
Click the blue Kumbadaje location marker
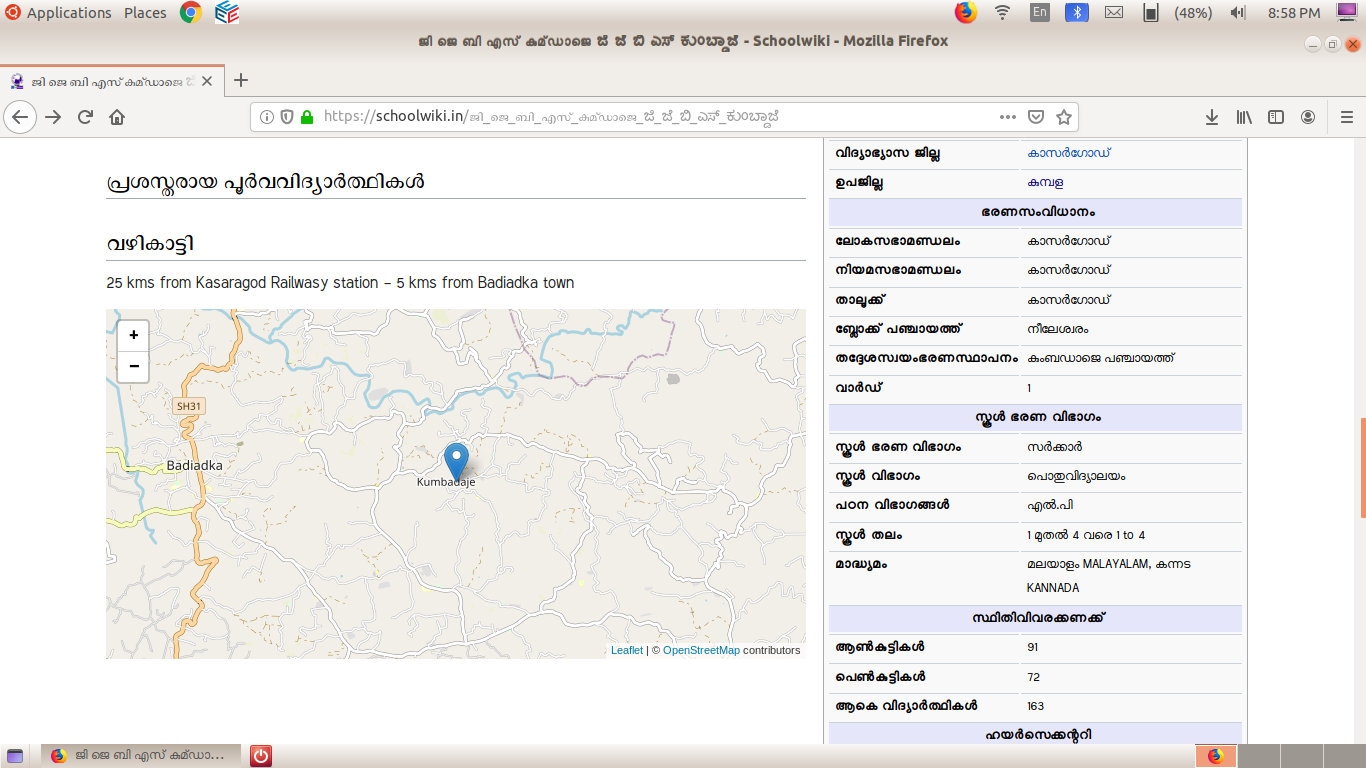(x=456, y=461)
